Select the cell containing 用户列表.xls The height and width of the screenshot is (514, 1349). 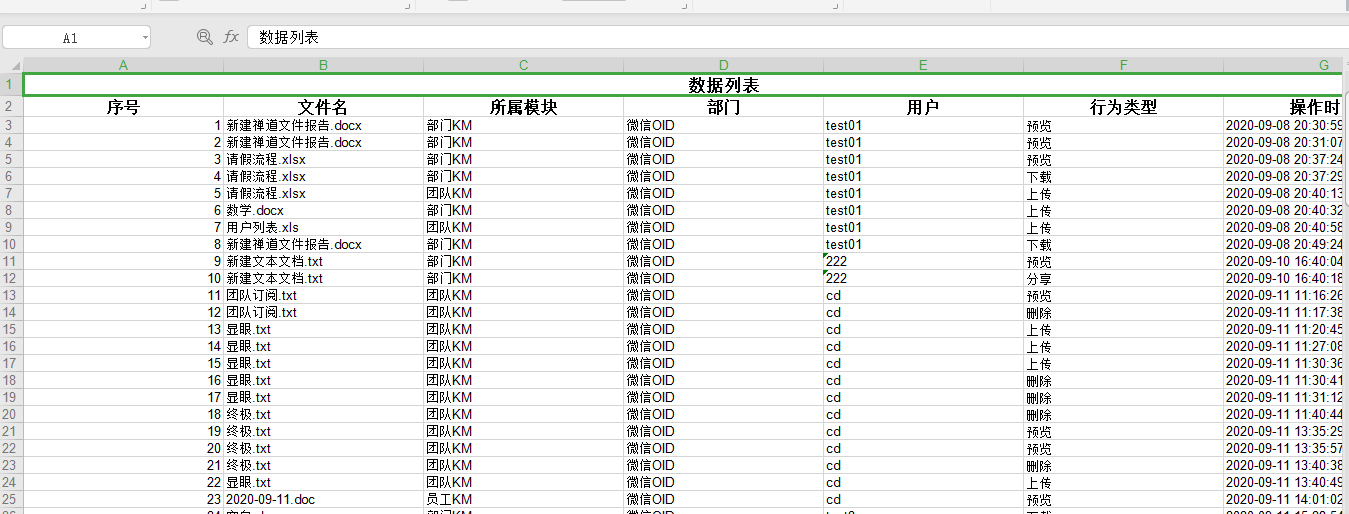(323, 227)
